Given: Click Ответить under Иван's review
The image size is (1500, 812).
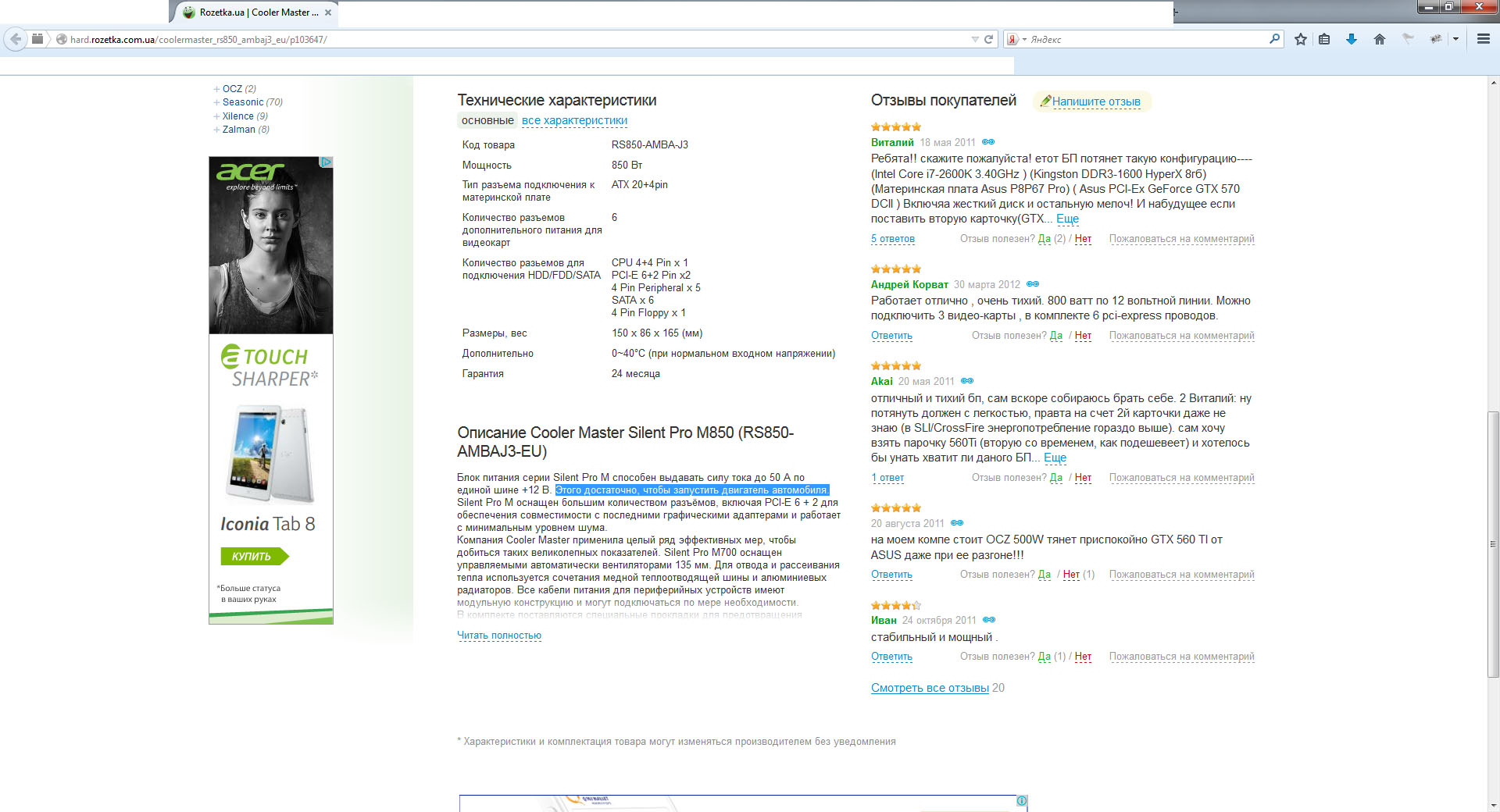Looking at the screenshot, I should coord(891,657).
